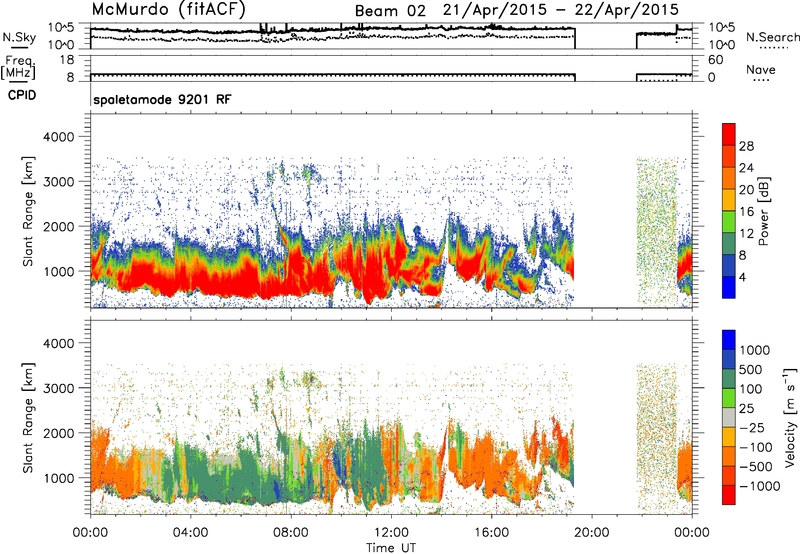
Task: Click the dotted line sample under N.Search
Action: (774, 48)
